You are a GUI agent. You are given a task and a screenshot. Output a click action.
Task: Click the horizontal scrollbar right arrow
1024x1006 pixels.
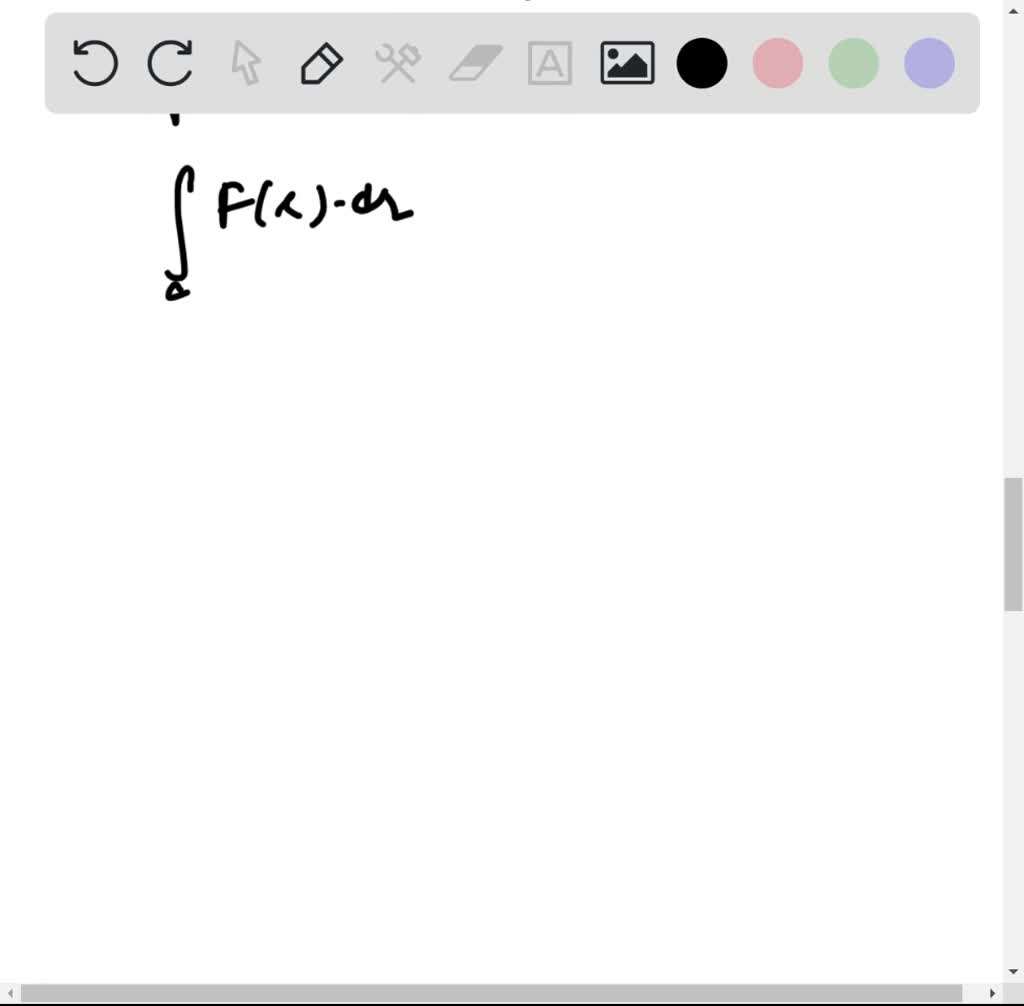992,993
